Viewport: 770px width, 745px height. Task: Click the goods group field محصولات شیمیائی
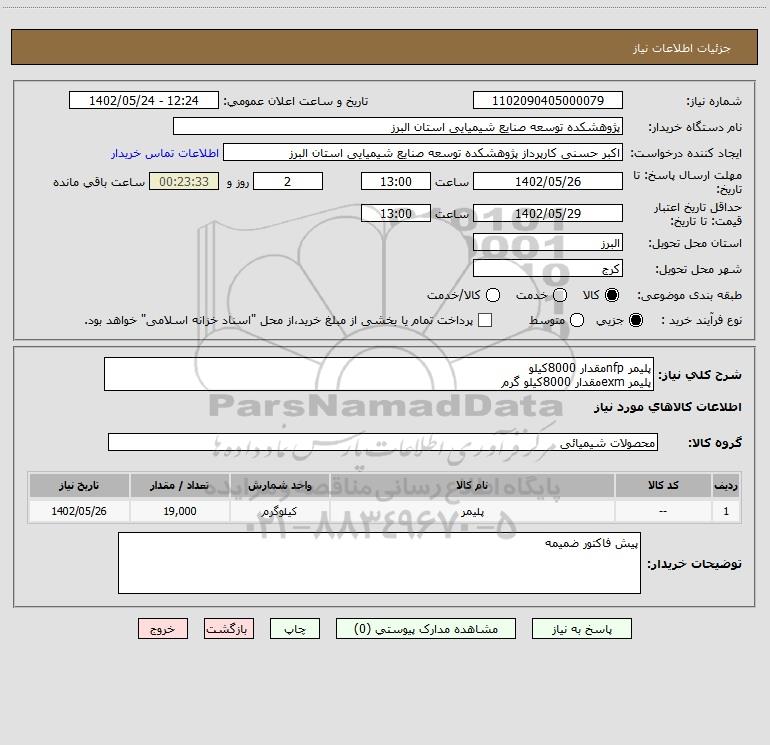[x=383, y=442]
